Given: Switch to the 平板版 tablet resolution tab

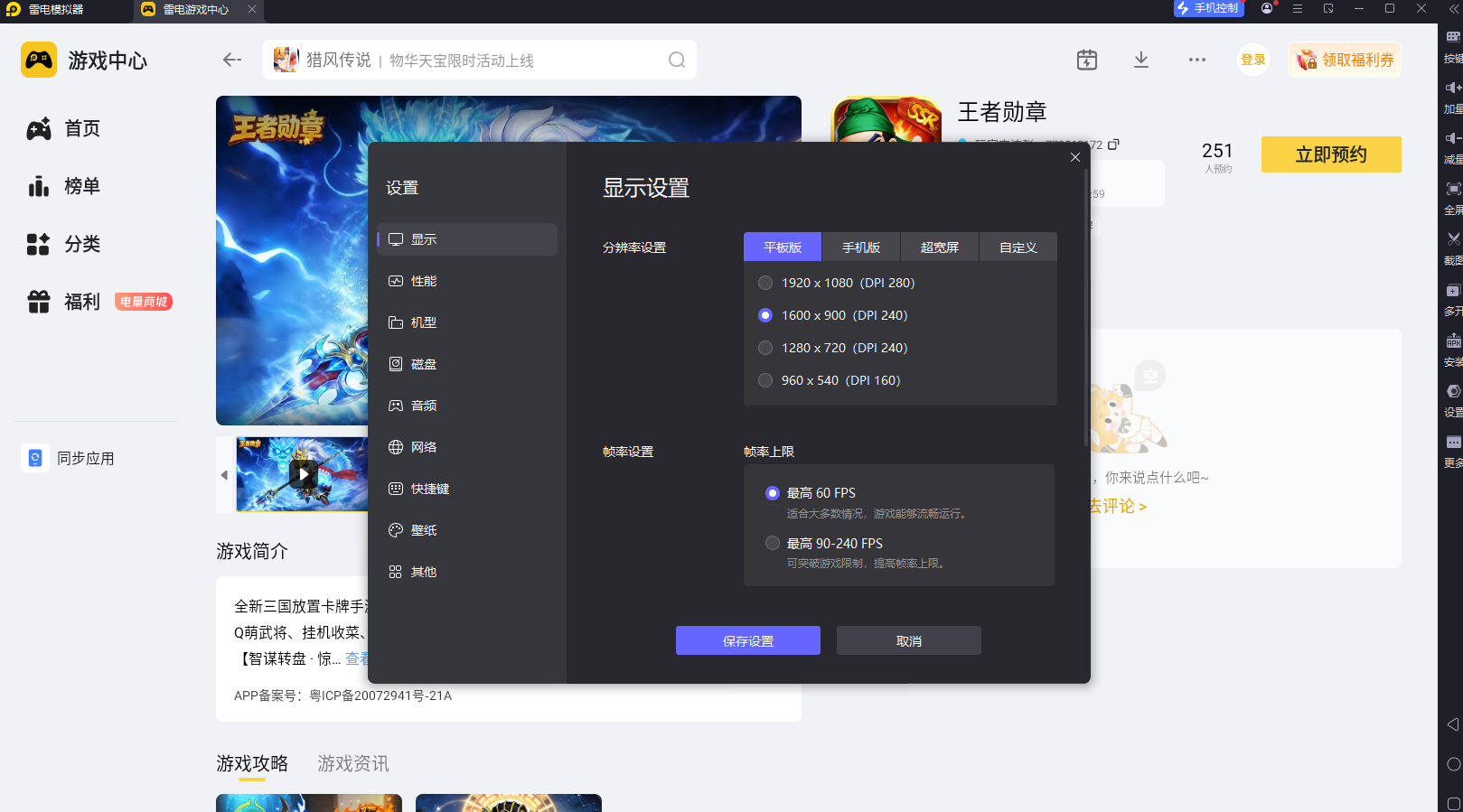Looking at the screenshot, I should 783,247.
